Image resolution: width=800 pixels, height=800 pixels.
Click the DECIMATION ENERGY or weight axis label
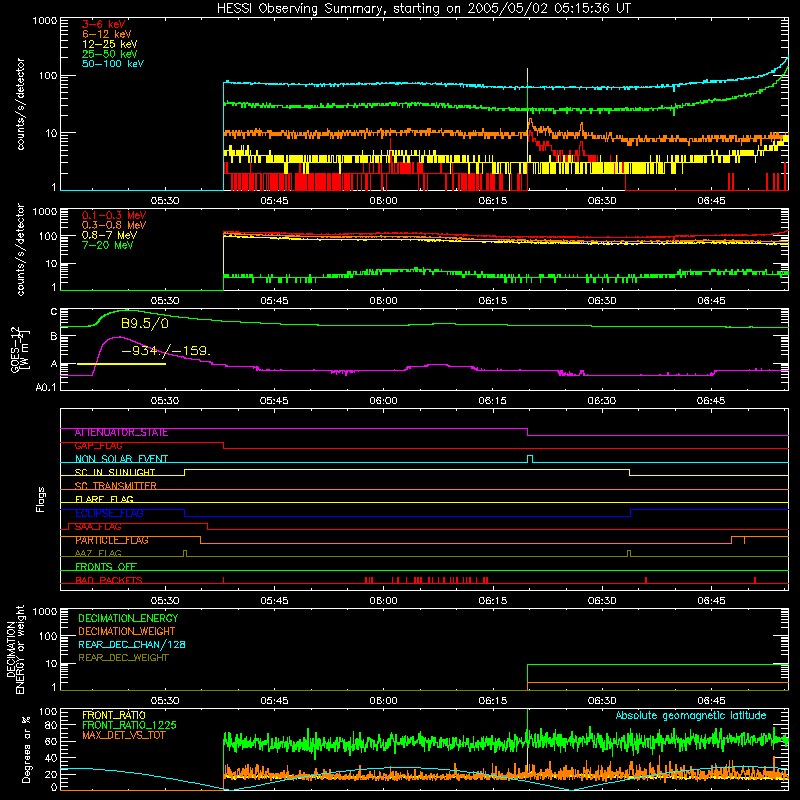click(x=15, y=649)
